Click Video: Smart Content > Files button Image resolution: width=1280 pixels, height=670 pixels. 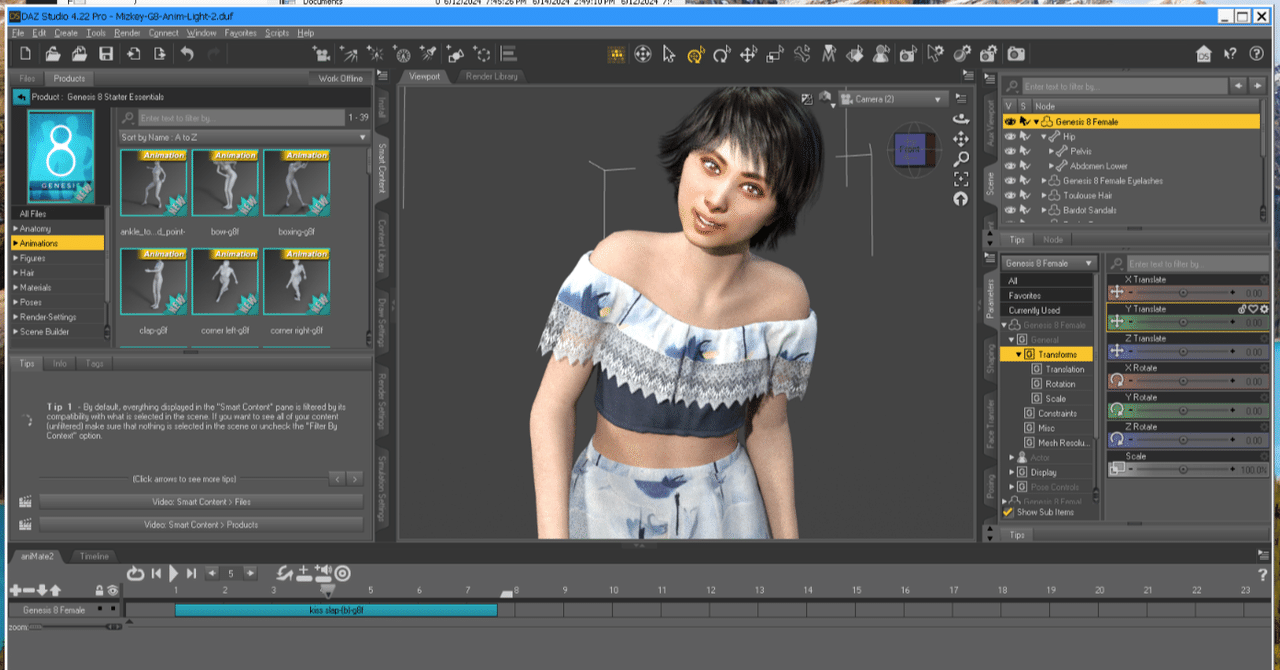pyautogui.click(x=200, y=502)
